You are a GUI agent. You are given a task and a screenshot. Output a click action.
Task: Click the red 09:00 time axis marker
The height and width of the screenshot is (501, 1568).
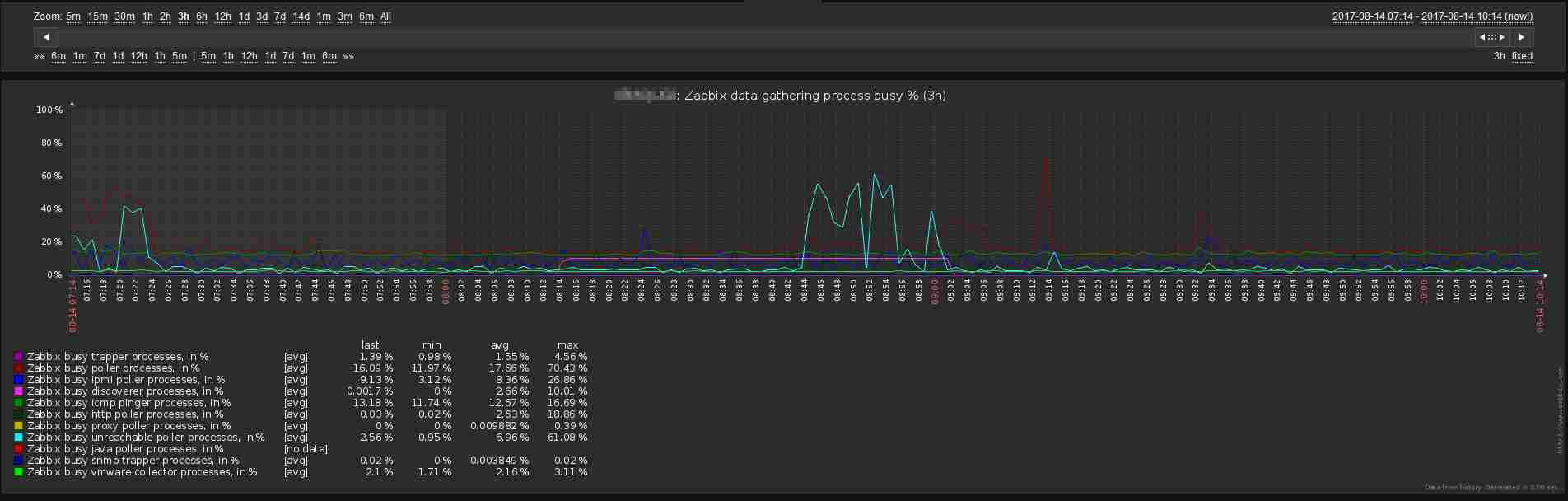click(x=935, y=292)
